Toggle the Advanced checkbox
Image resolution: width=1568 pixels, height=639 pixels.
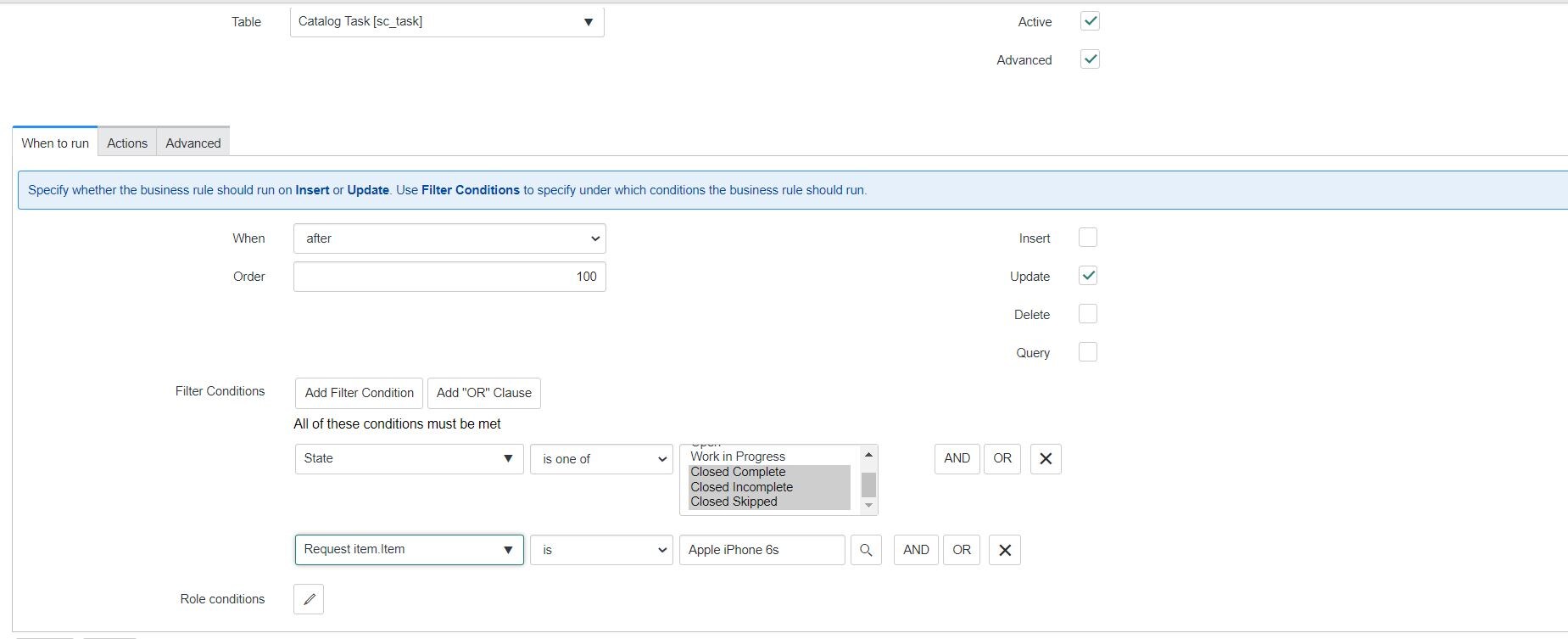click(x=1090, y=59)
